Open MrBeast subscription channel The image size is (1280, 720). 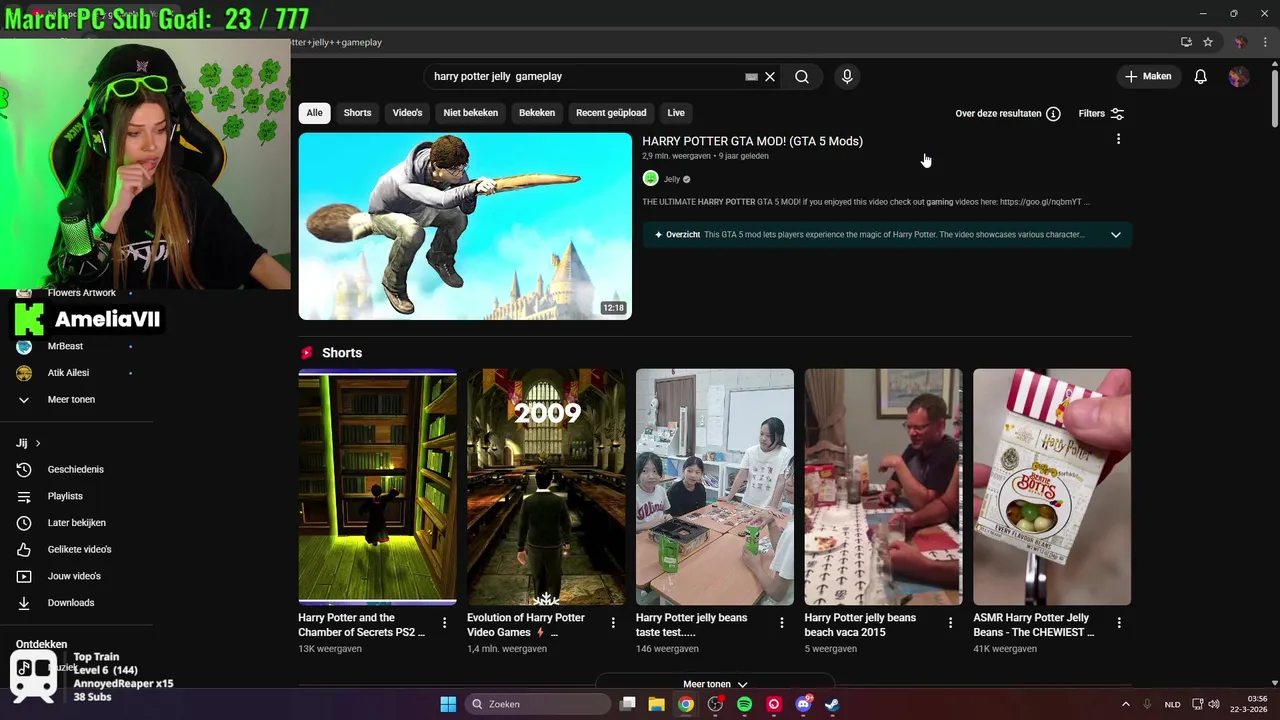point(66,346)
